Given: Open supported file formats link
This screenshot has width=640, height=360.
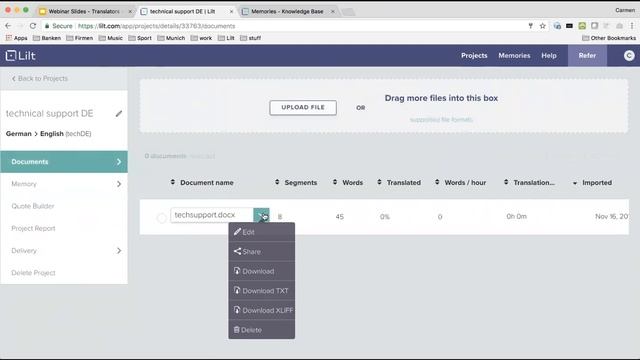Looking at the screenshot, I should click(x=441, y=120).
